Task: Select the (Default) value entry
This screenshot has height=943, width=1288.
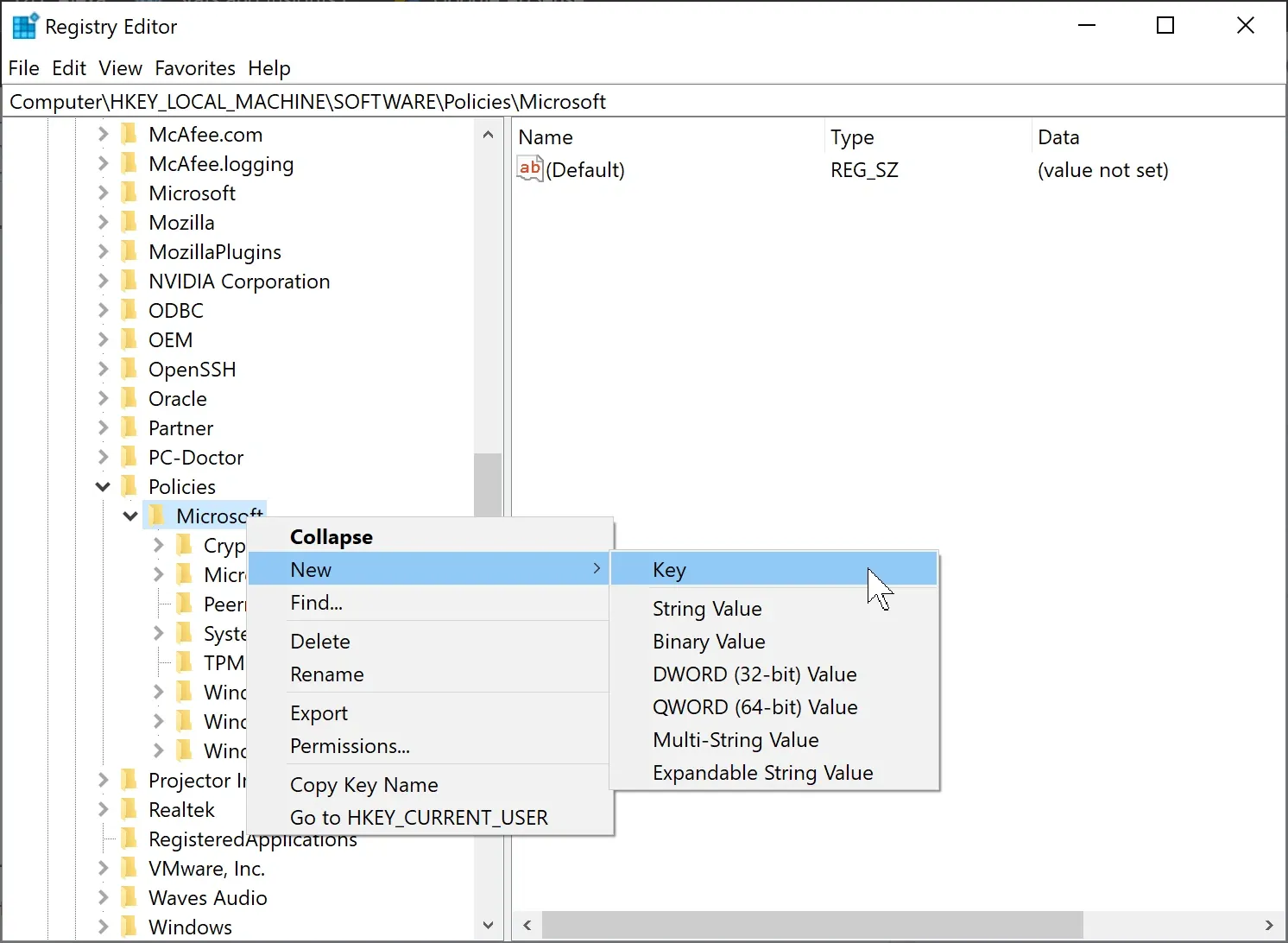Action: (x=585, y=169)
